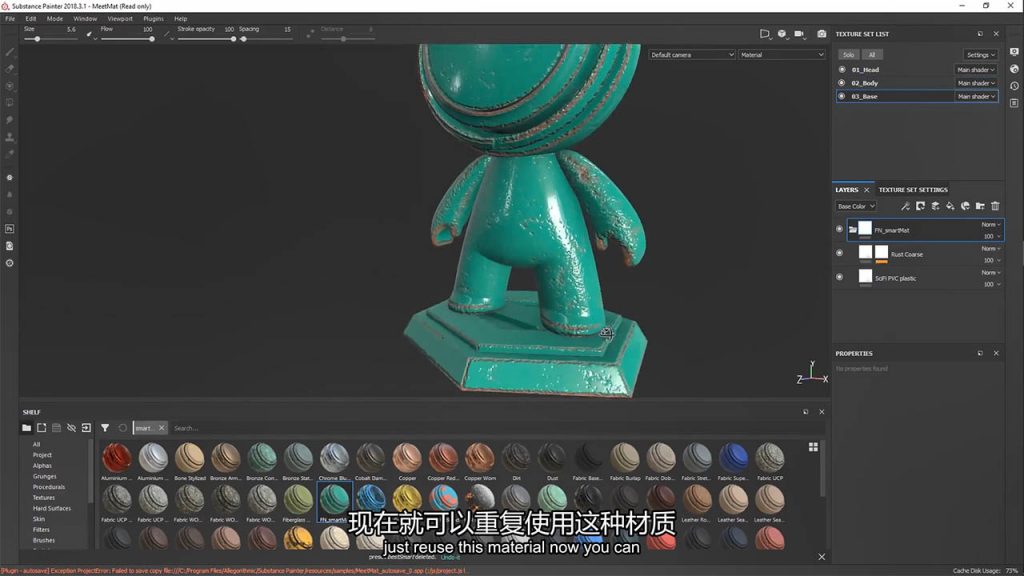The width and height of the screenshot is (1024, 576).
Task: Enable Solo mode in Texture Set List
Action: click(848, 55)
